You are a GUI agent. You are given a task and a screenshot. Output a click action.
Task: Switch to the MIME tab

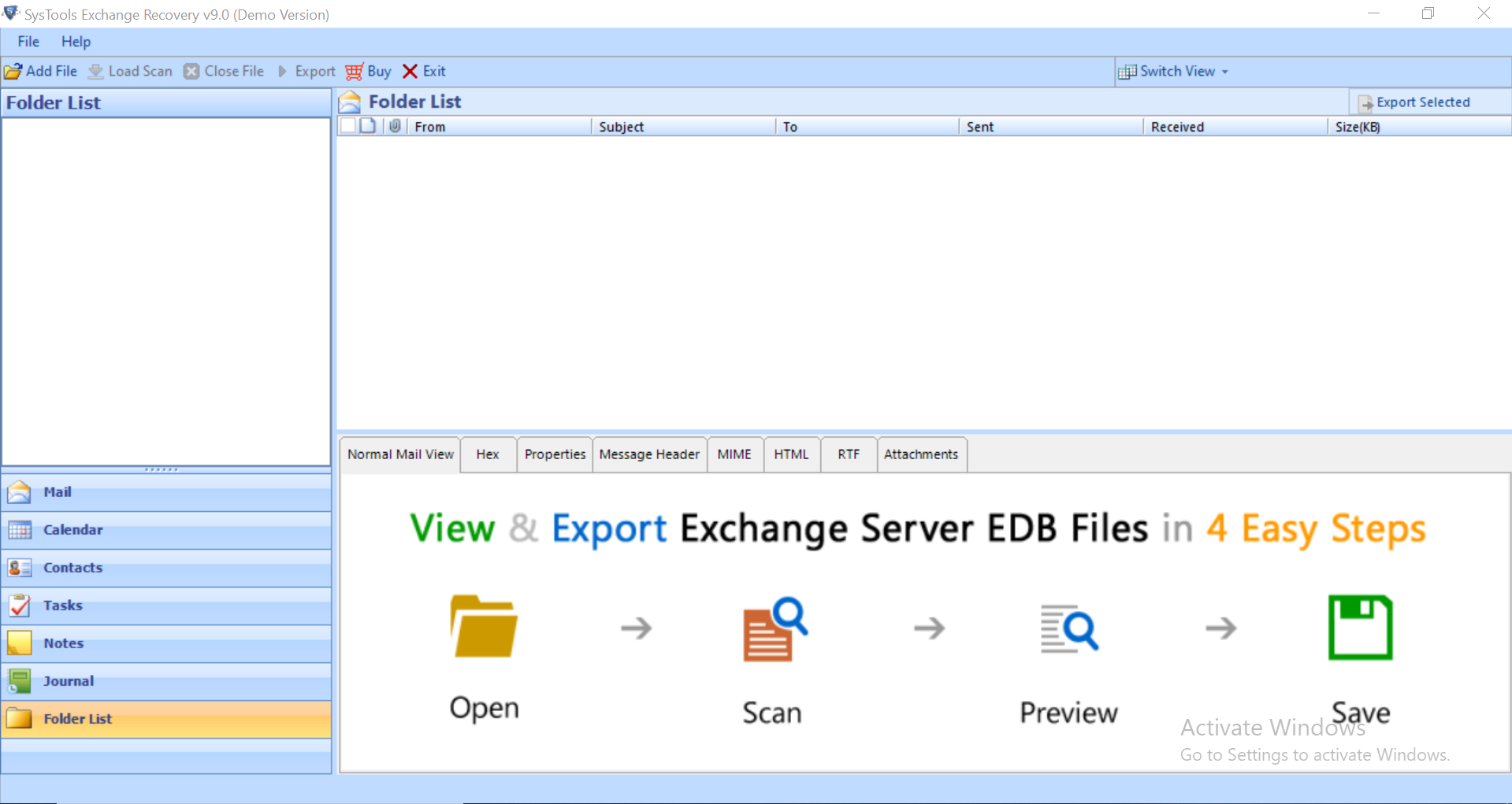pyautogui.click(x=734, y=454)
